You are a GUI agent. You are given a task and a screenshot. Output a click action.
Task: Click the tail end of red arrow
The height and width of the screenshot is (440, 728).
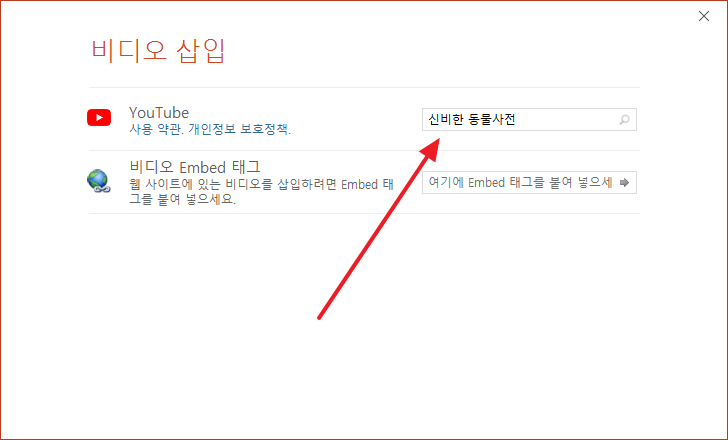pos(319,317)
